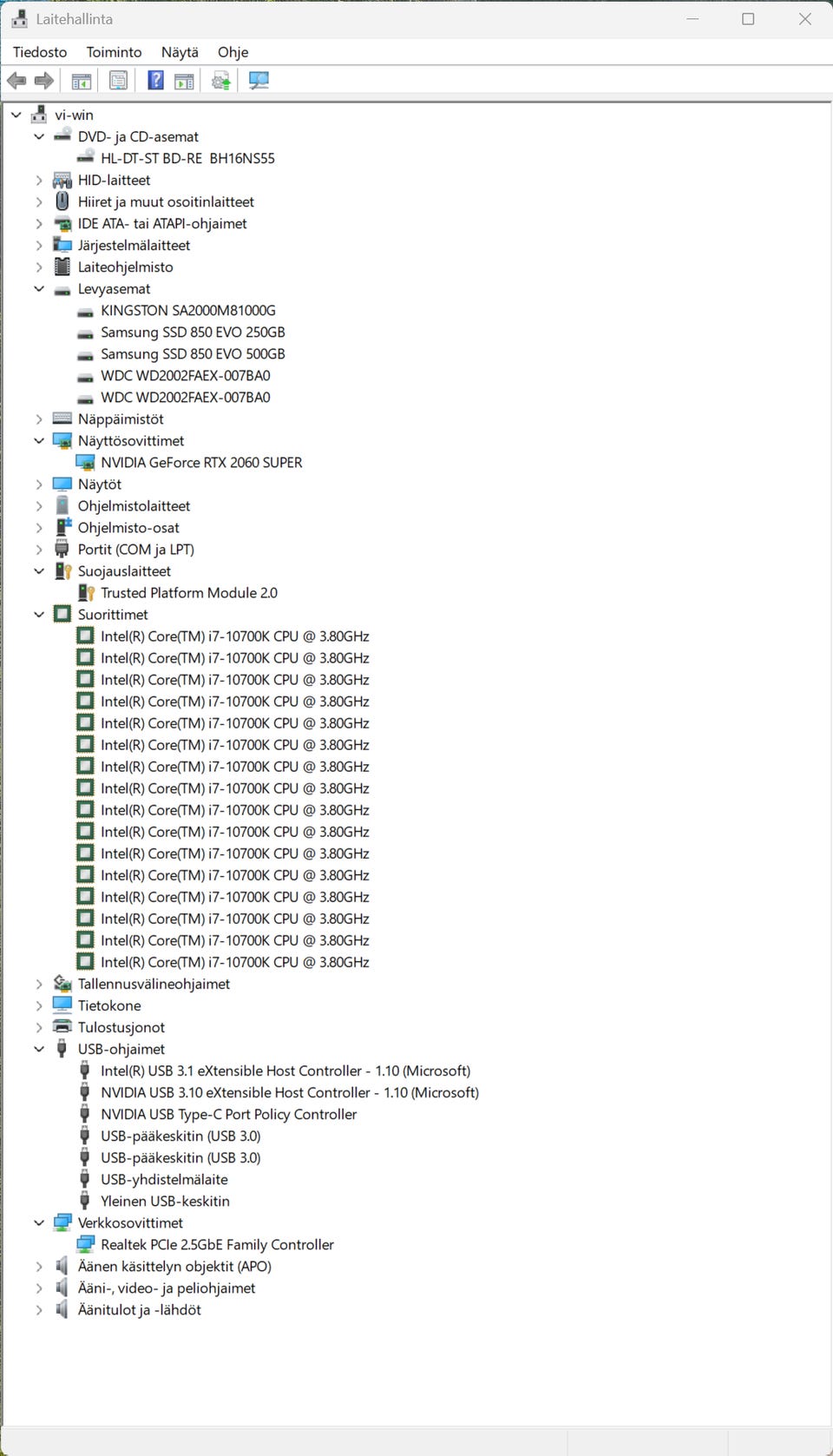The height and width of the screenshot is (1456, 833).
Task: Click the Tulostusjonot printer icon
Action: [x=62, y=1026]
